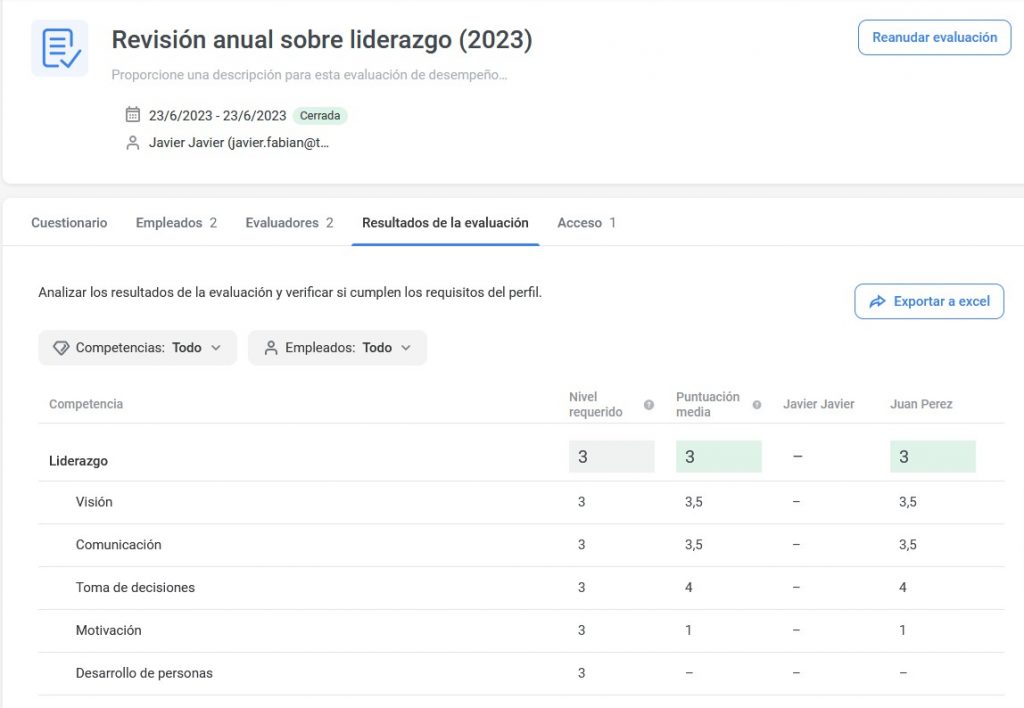
Task: Select the Visión row label
Action: point(94,502)
